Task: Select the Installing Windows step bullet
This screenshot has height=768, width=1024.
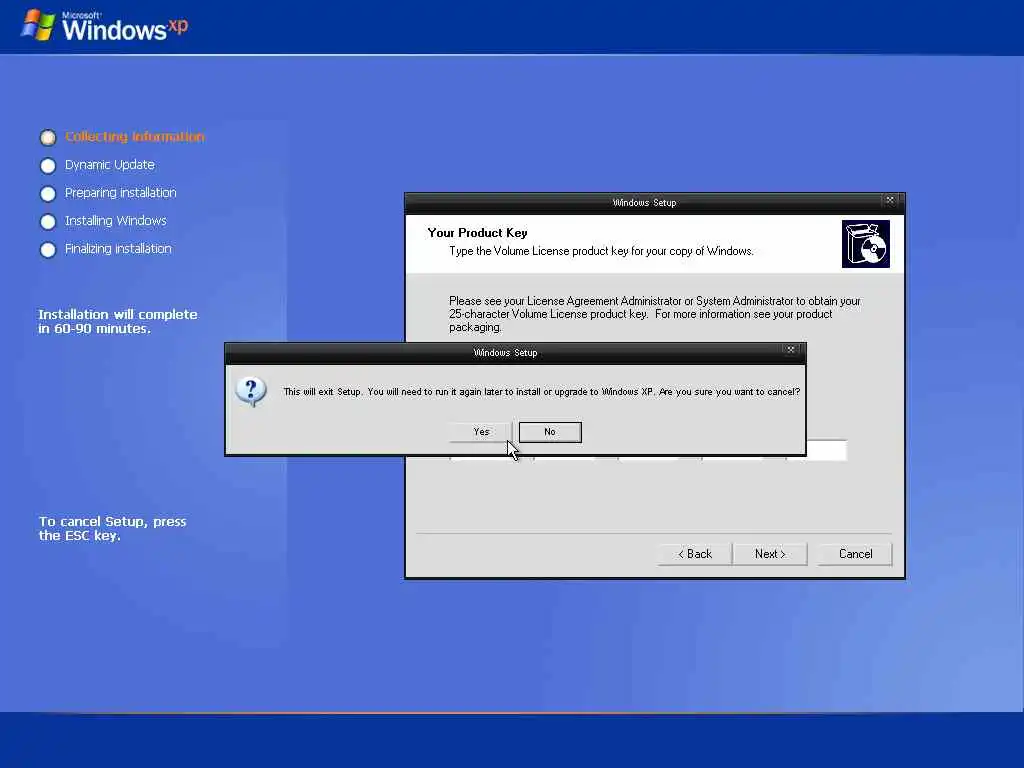Action: click(x=48, y=222)
